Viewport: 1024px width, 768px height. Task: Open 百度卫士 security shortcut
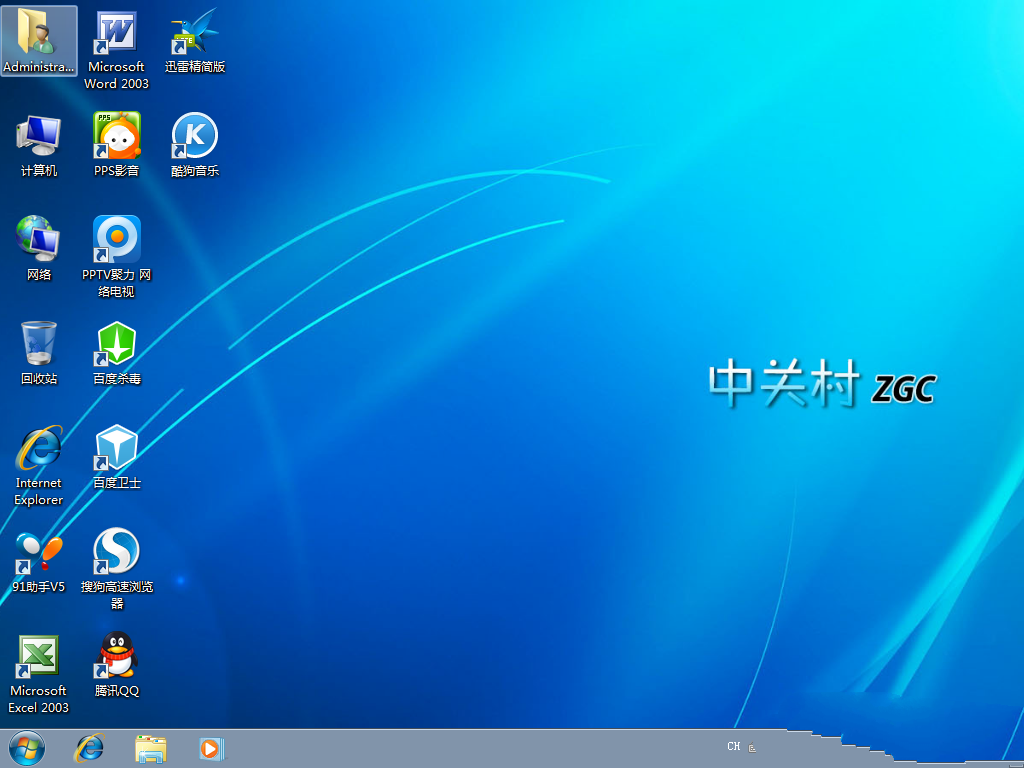116,456
